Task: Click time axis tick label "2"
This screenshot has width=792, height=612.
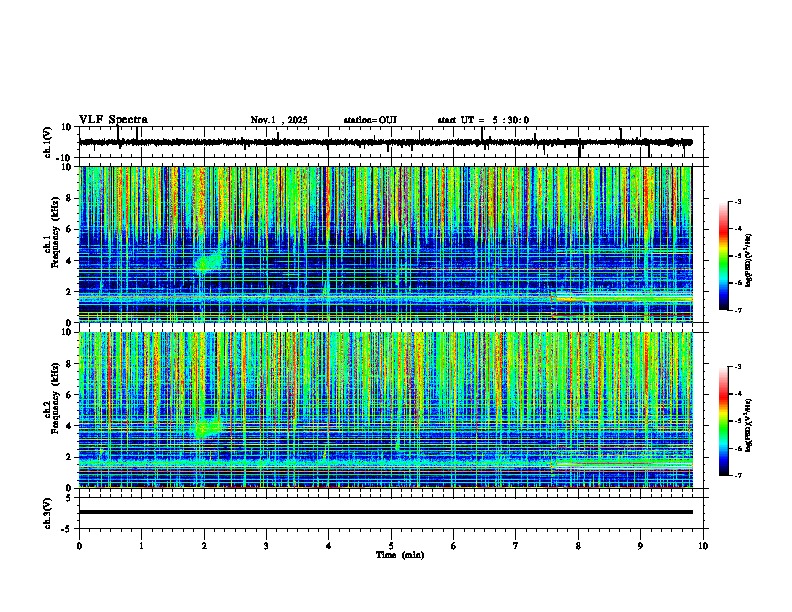Action: (204, 546)
